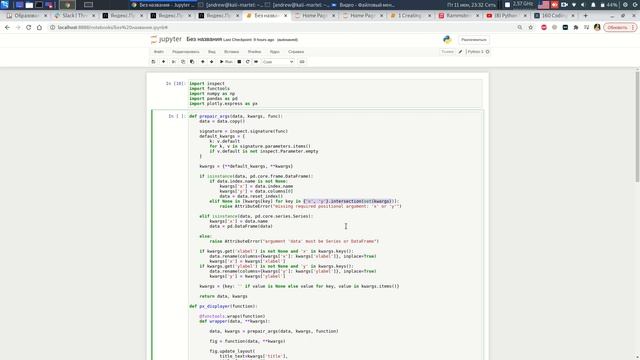The image size is (640, 360).
Task: Cut the selected cell with scissors icon
Action: point(173,62)
